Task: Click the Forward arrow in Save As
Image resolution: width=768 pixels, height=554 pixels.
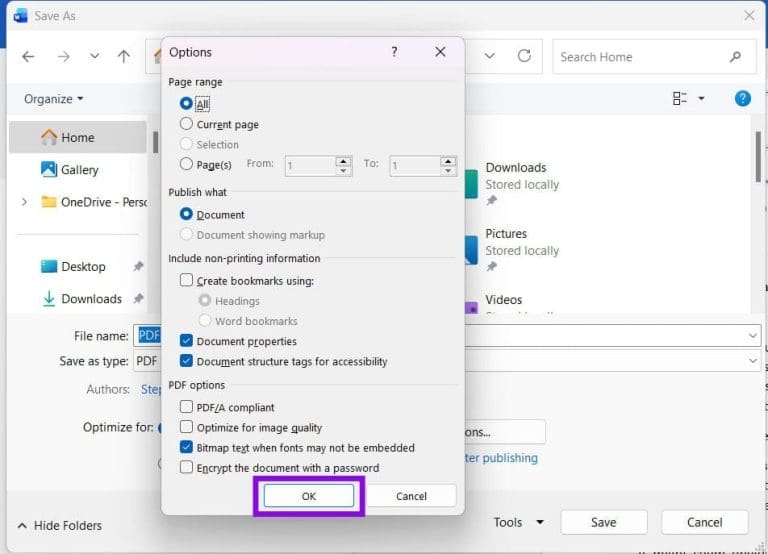Action: (x=64, y=57)
